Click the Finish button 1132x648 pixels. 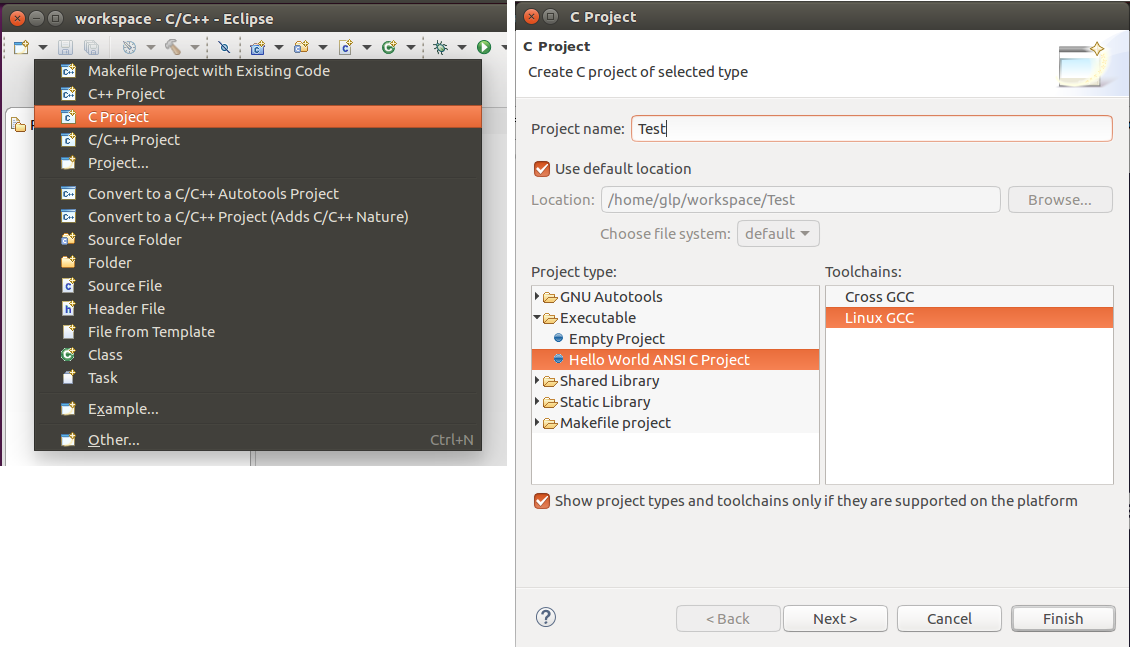click(x=1063, y=618)
